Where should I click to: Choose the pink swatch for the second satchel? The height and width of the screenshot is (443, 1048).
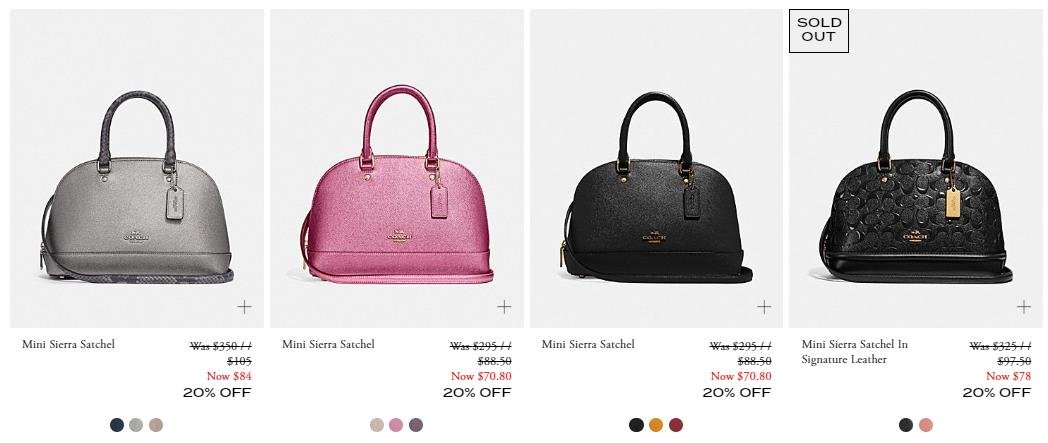[396, 425]
